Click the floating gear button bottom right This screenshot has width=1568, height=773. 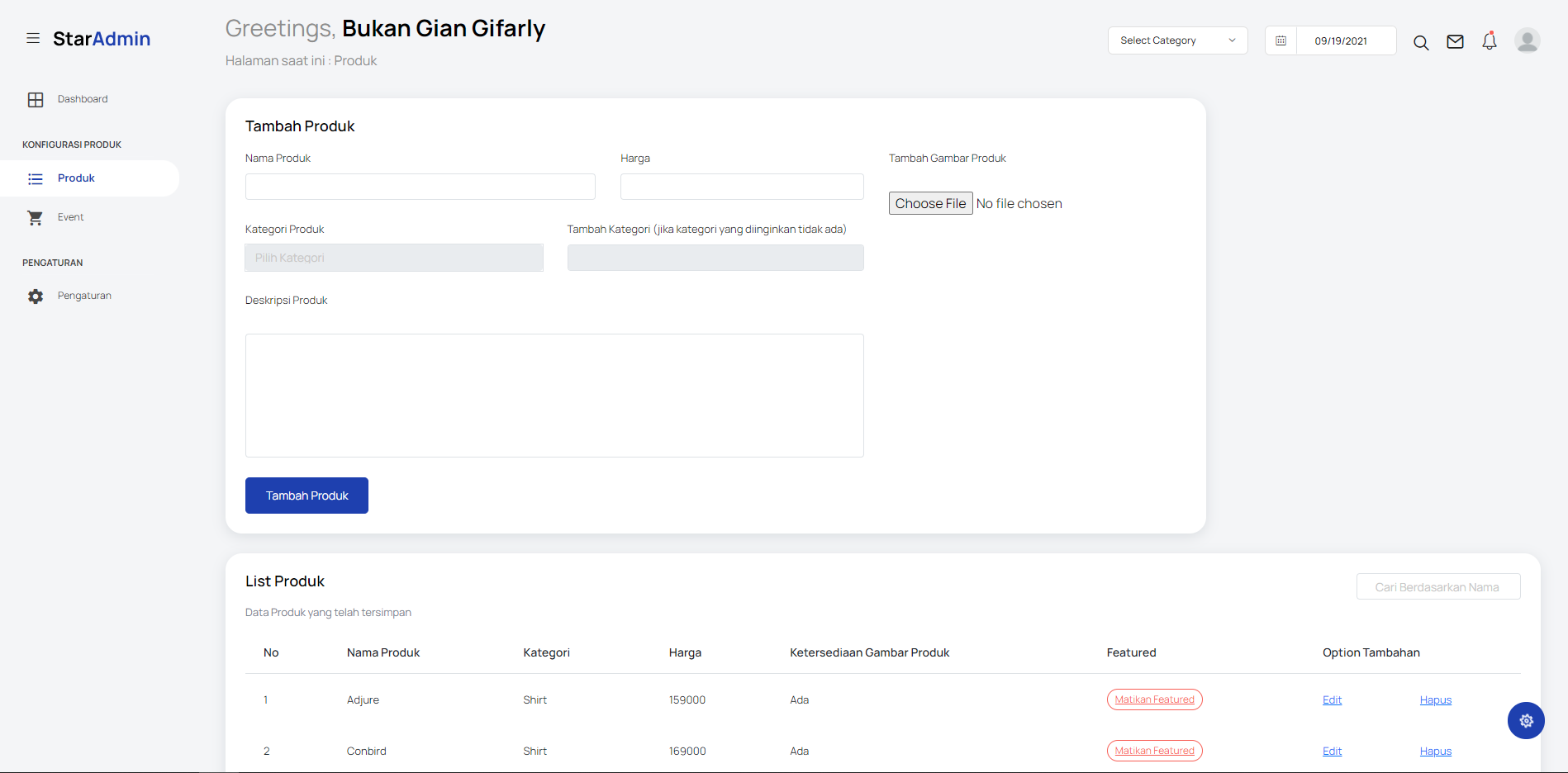click(x=1526, y=720)
